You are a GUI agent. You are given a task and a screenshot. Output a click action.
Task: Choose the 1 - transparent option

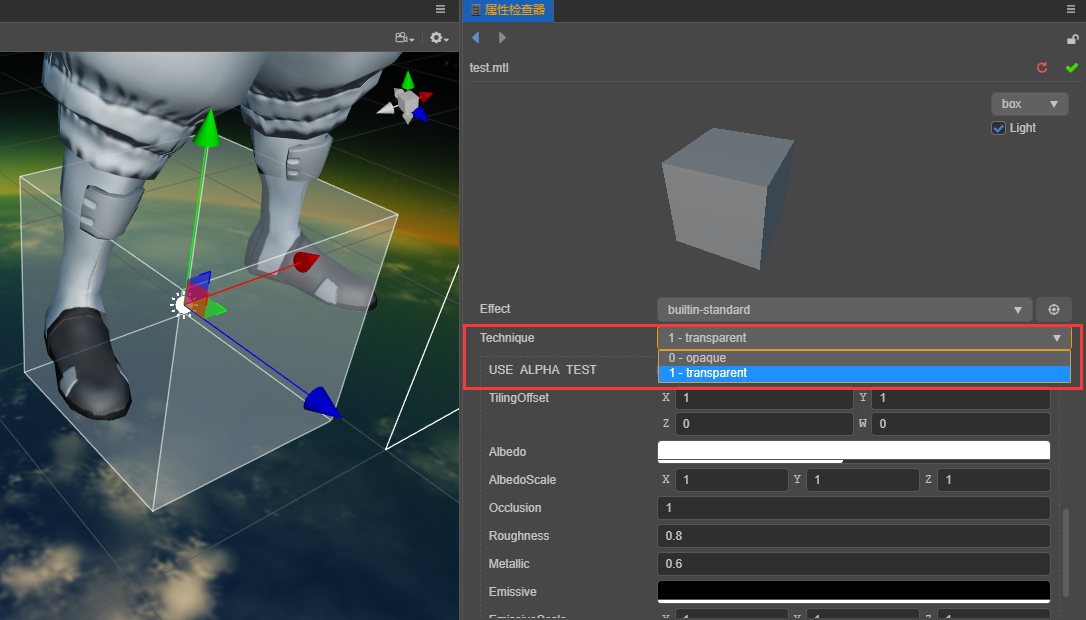pos(864,373)
